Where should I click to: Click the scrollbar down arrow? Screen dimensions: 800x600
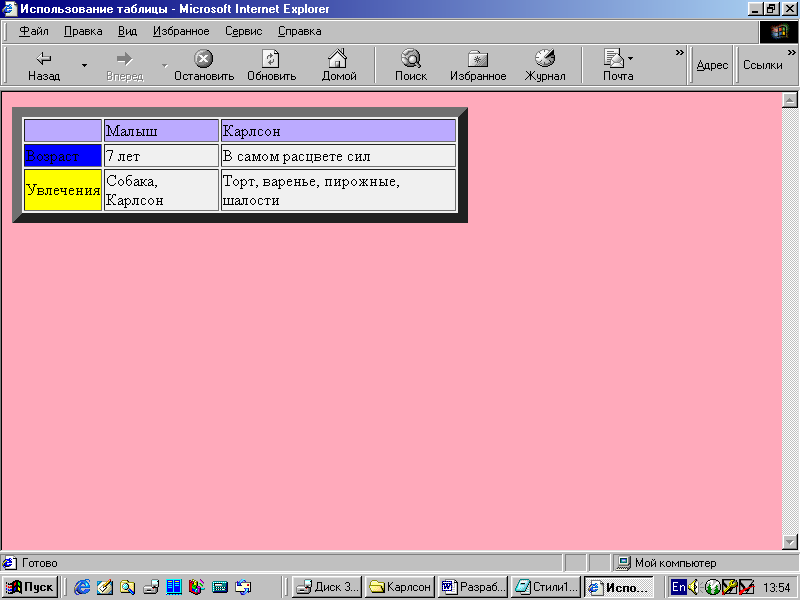click(x=789, y=541)
